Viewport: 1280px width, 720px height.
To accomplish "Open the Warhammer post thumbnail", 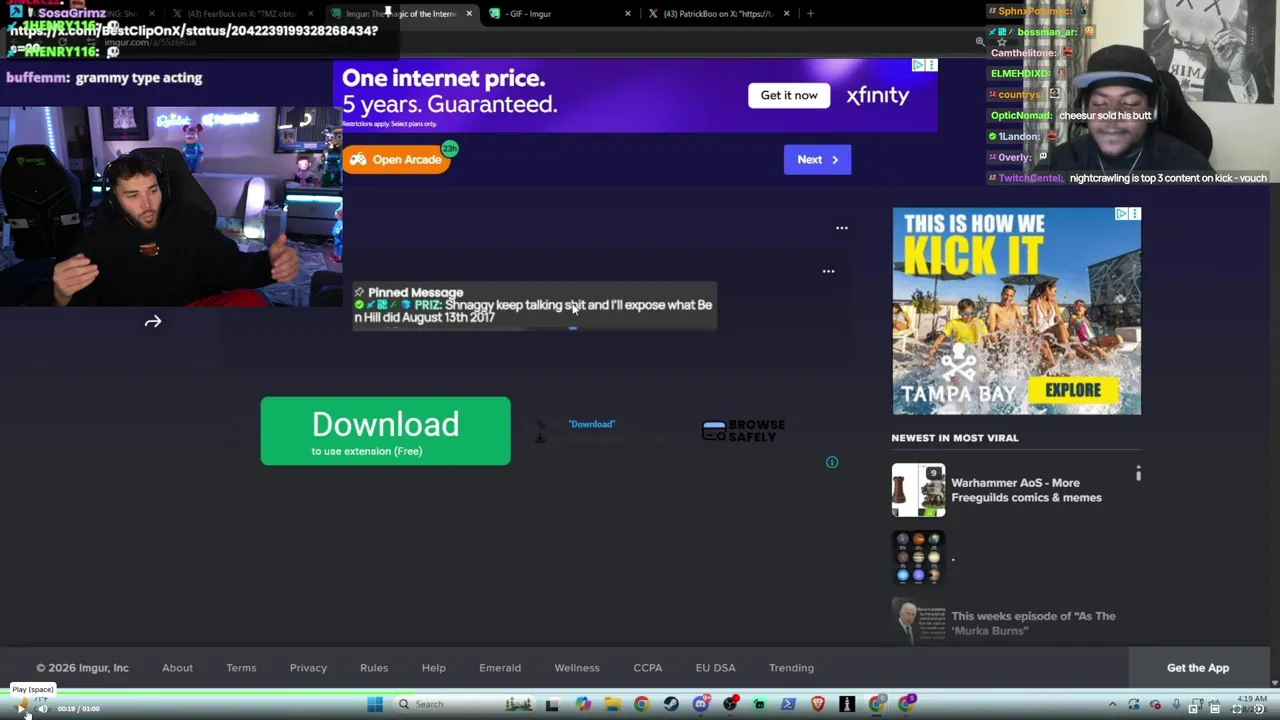I will pos(918,490).
